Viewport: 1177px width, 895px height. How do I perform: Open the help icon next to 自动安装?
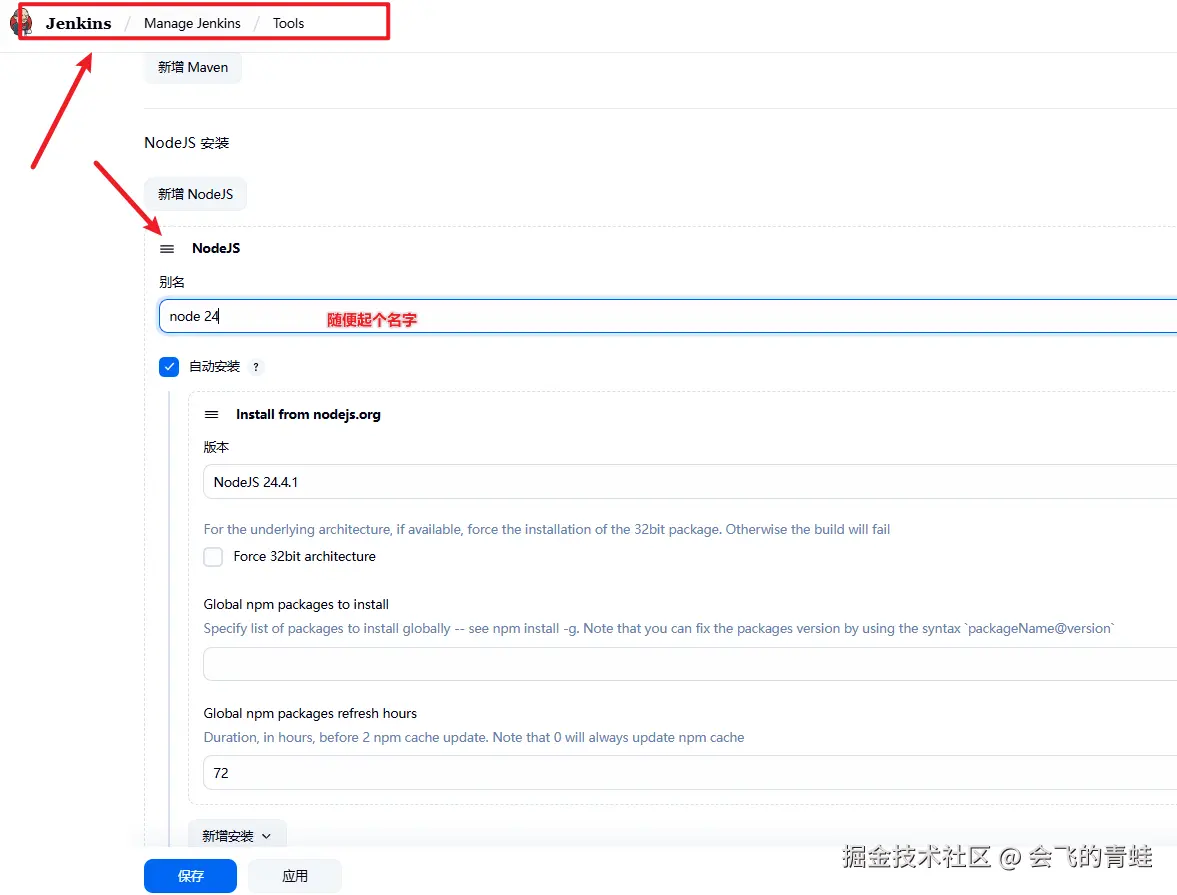pos(256,367)
